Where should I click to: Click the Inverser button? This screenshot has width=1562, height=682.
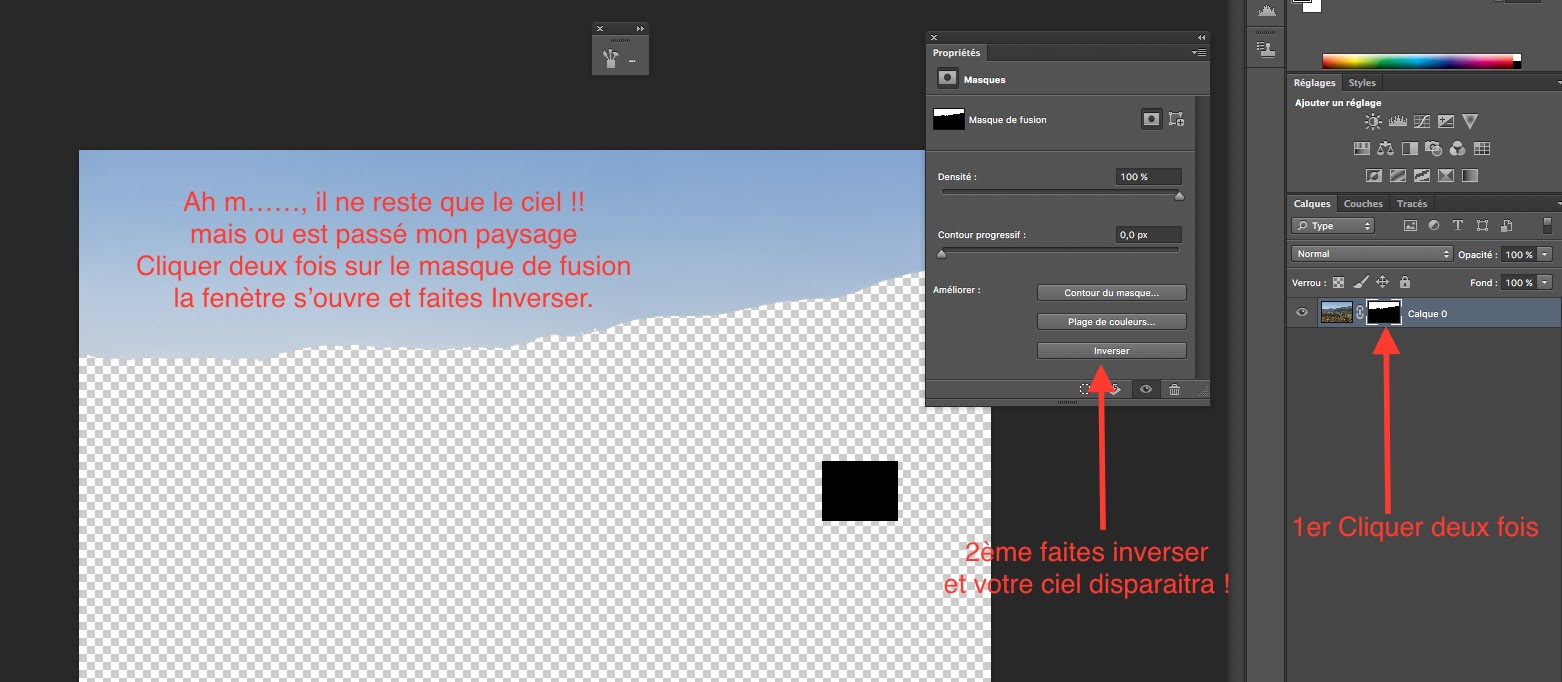(x=1112, y=351)
